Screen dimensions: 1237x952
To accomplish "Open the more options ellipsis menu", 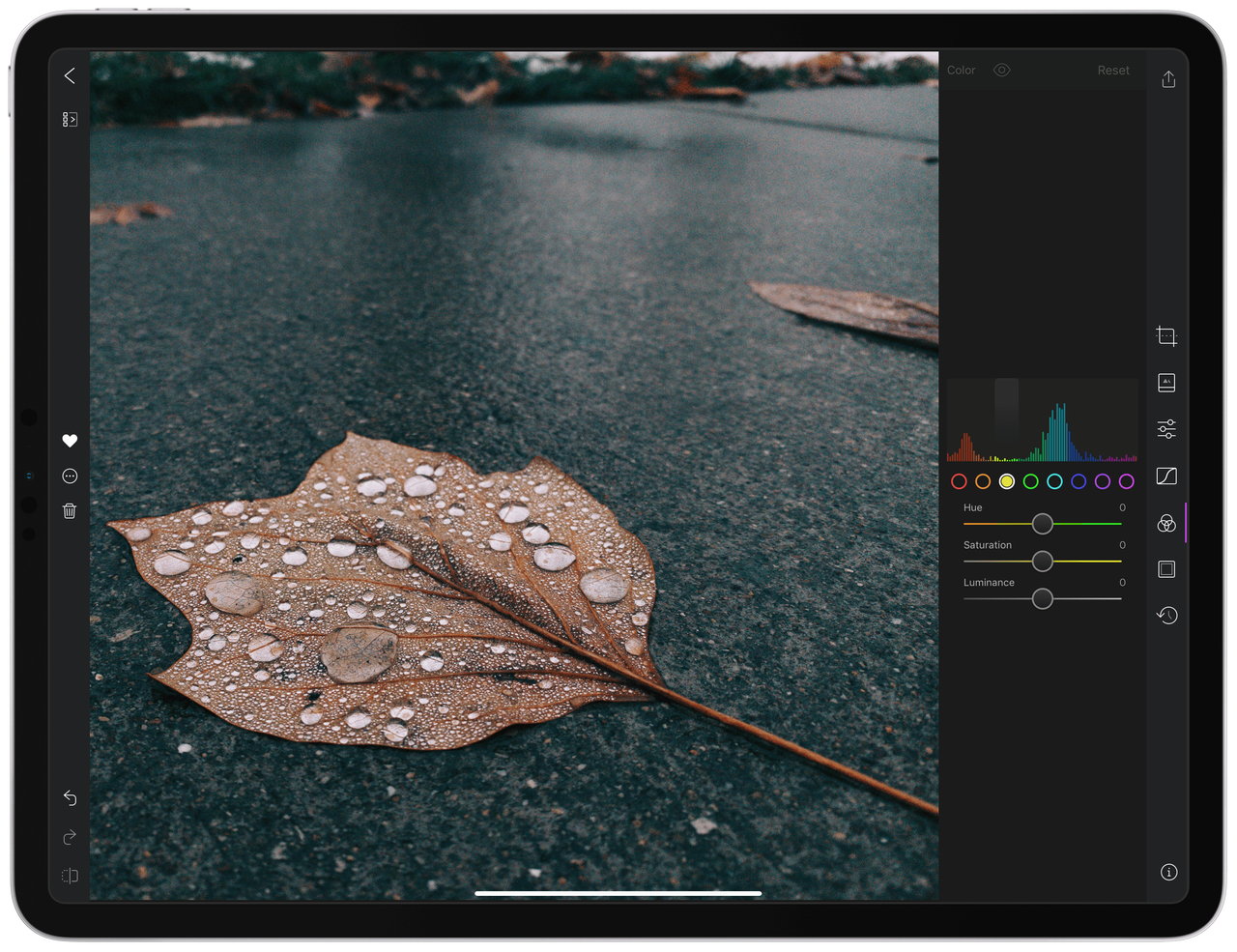I will click(x=70, y=476).
